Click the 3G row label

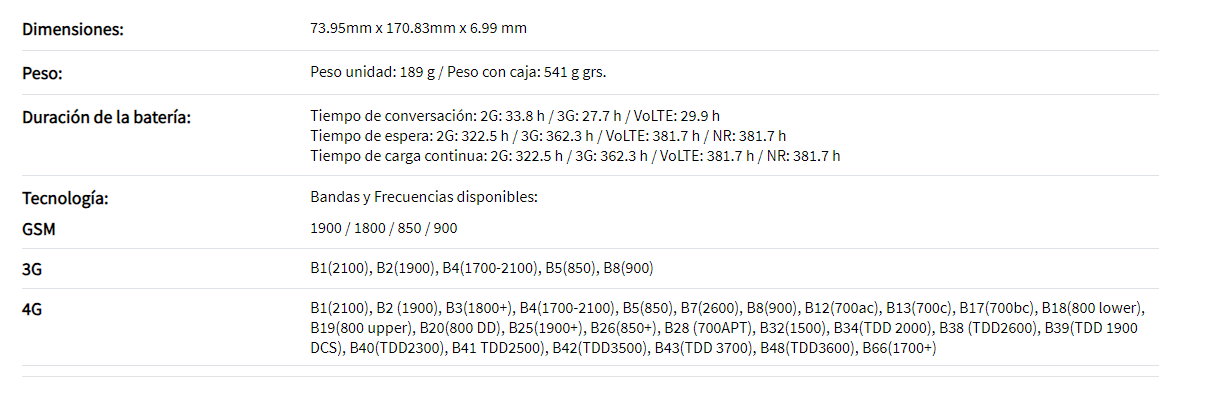point(32,270)
